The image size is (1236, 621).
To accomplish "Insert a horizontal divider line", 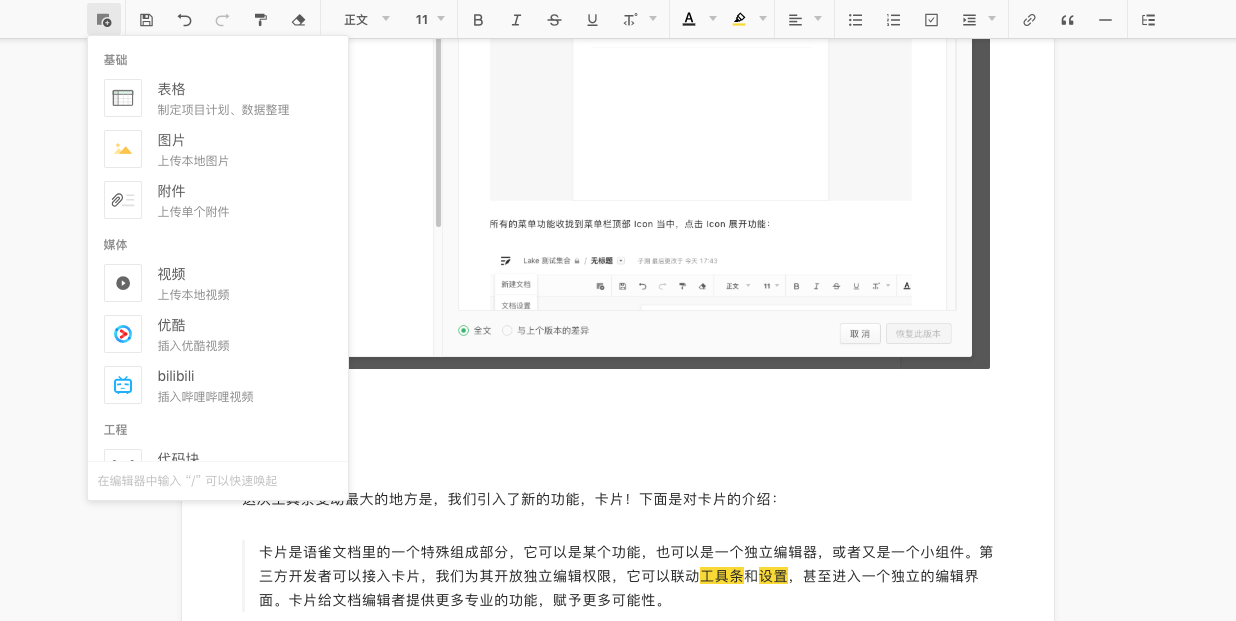I will pyautogui.click(x=1105, y=19).
